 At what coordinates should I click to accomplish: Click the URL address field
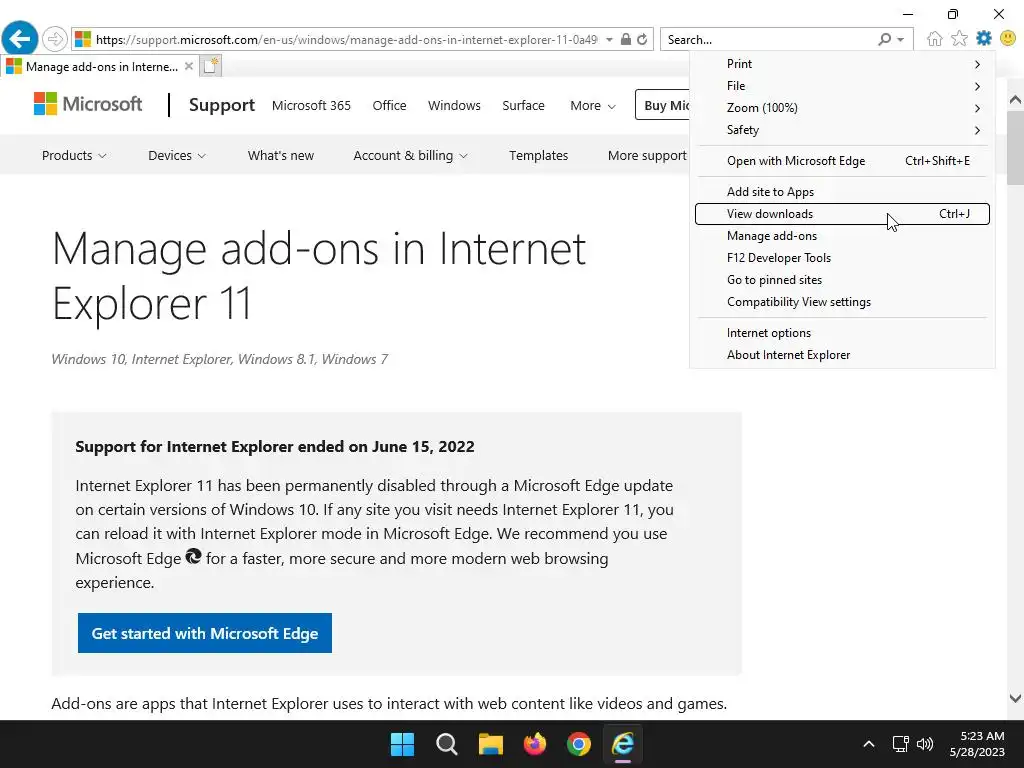(x=346, y=39)
